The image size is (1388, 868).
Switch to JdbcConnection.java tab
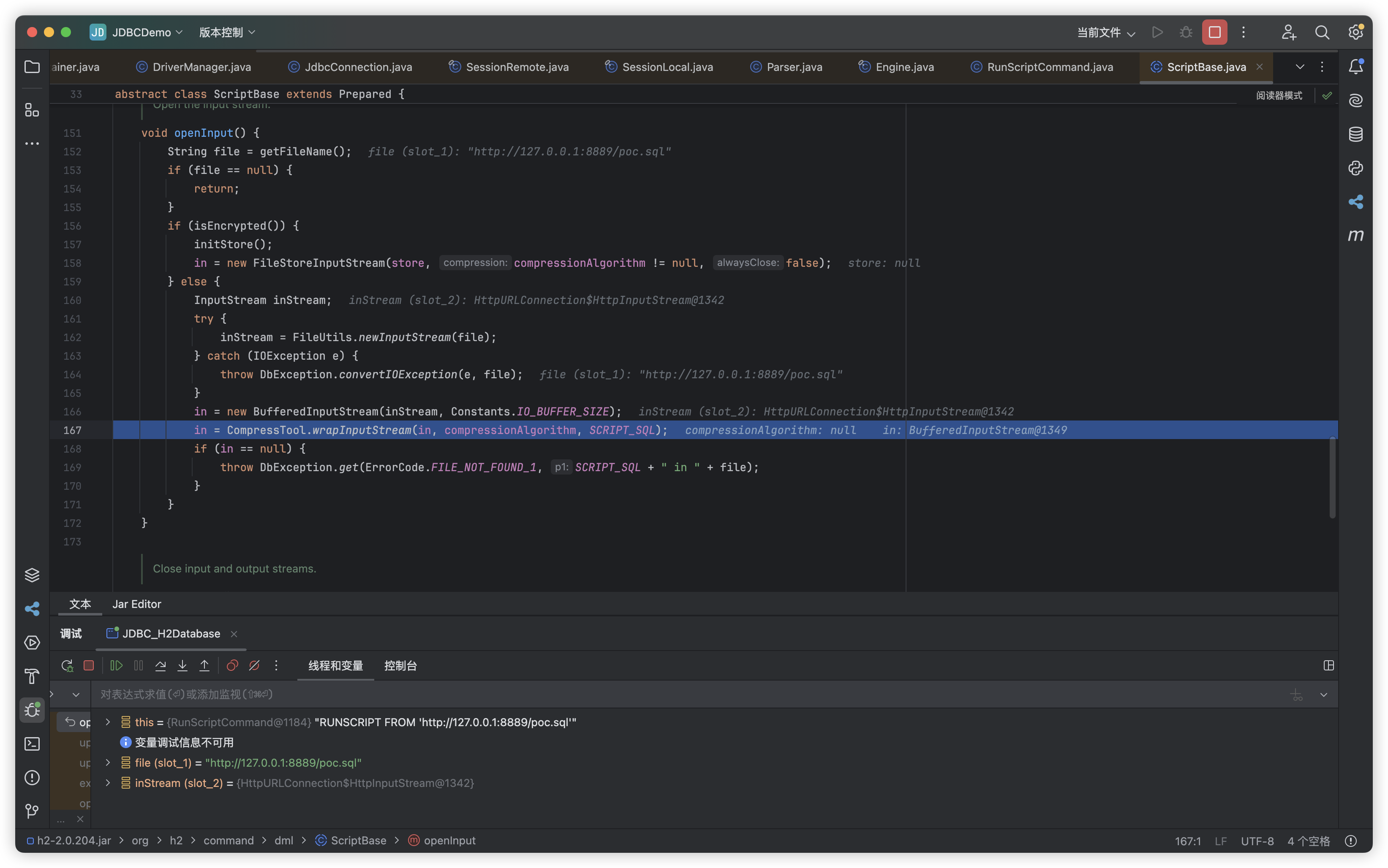(350, 67)
